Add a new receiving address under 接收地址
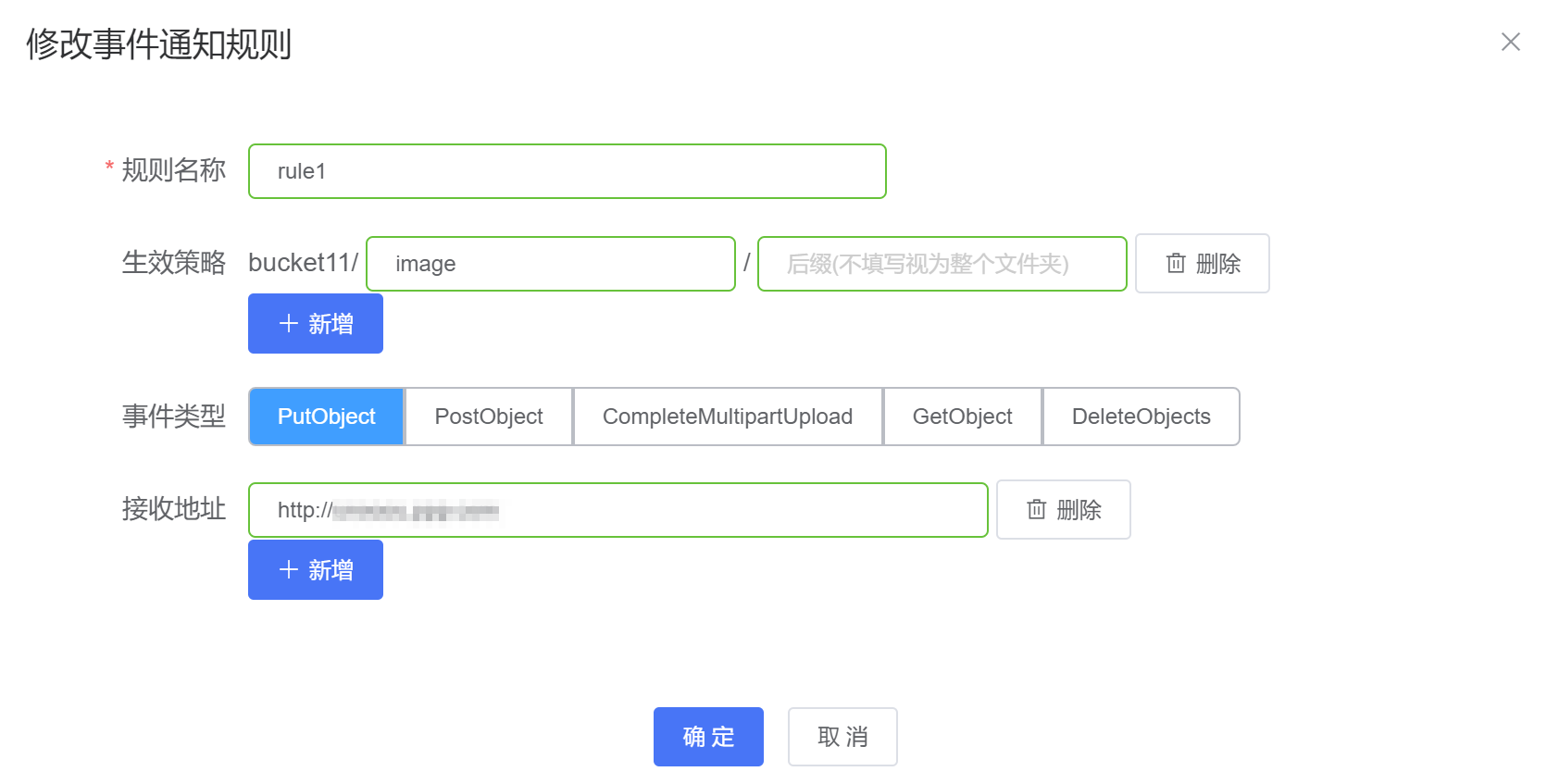Screen dimensions: 1547x784 pyautogui.click(x=315, y=570)
